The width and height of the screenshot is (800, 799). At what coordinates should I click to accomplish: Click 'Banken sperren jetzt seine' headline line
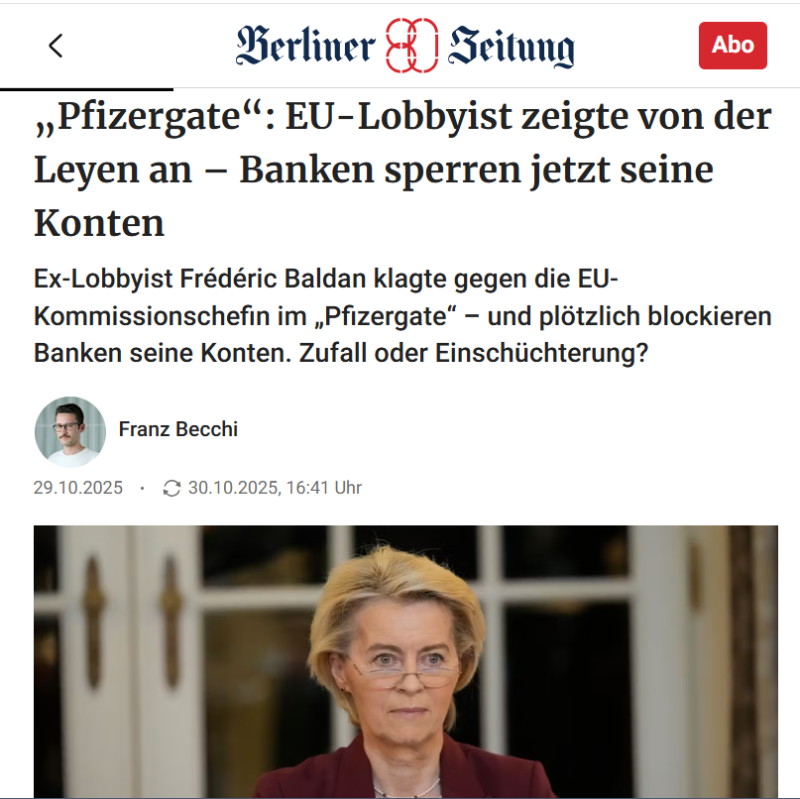coord(477,170)
